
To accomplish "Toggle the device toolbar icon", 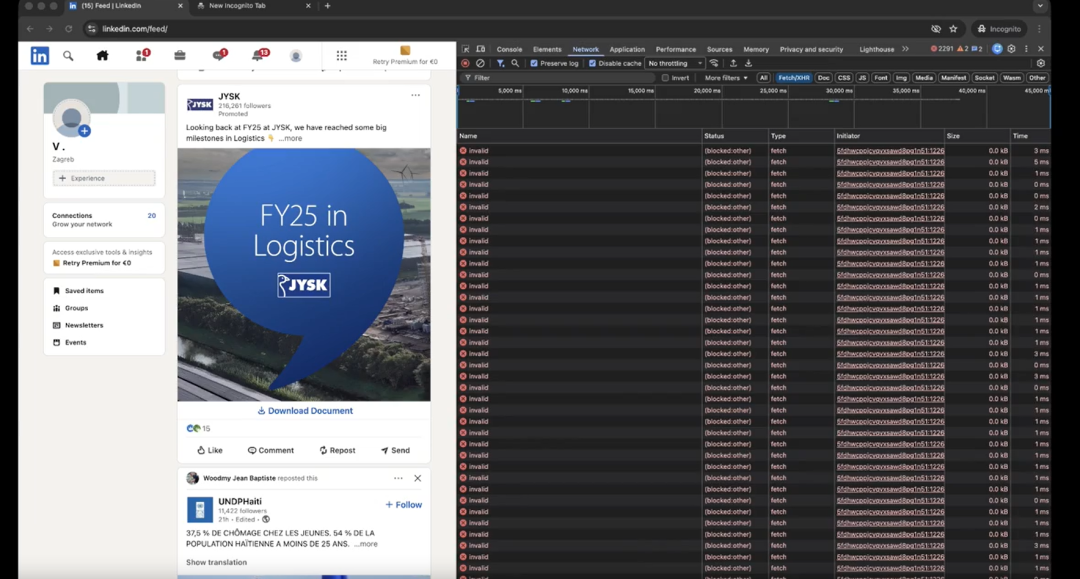I will pyautogui.click(x=481, y=49).
